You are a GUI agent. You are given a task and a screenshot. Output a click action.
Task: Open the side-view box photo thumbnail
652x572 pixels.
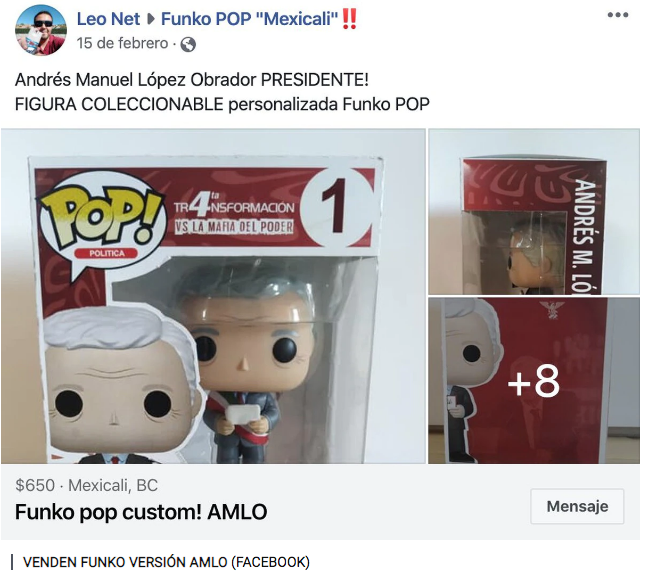[x=534, y=212]
